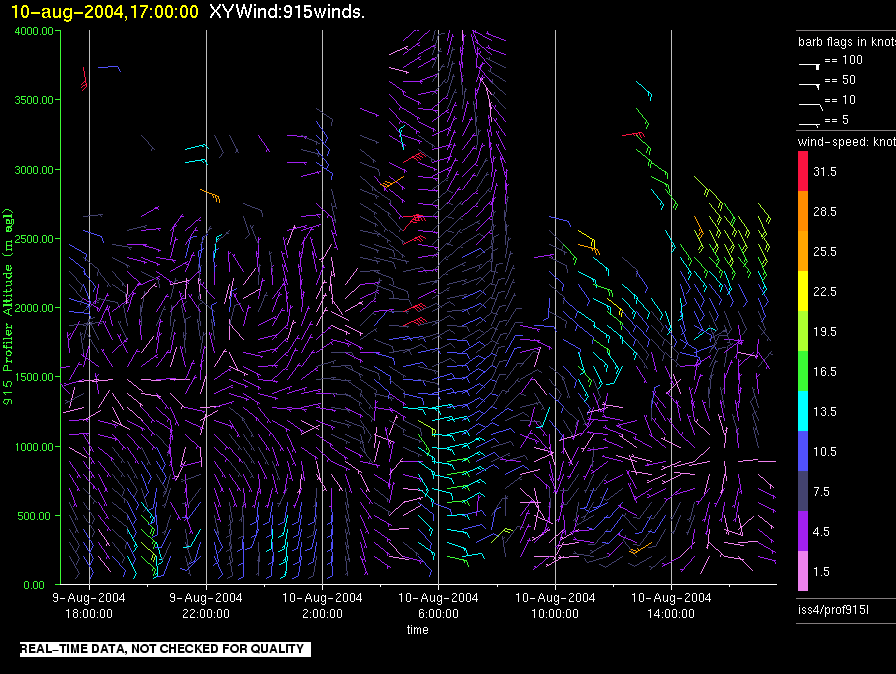The width and height of the screenshot is (896, 674).
Task: Click the 31.5 wind-speed scale value
Action: (x=825, y=172)
